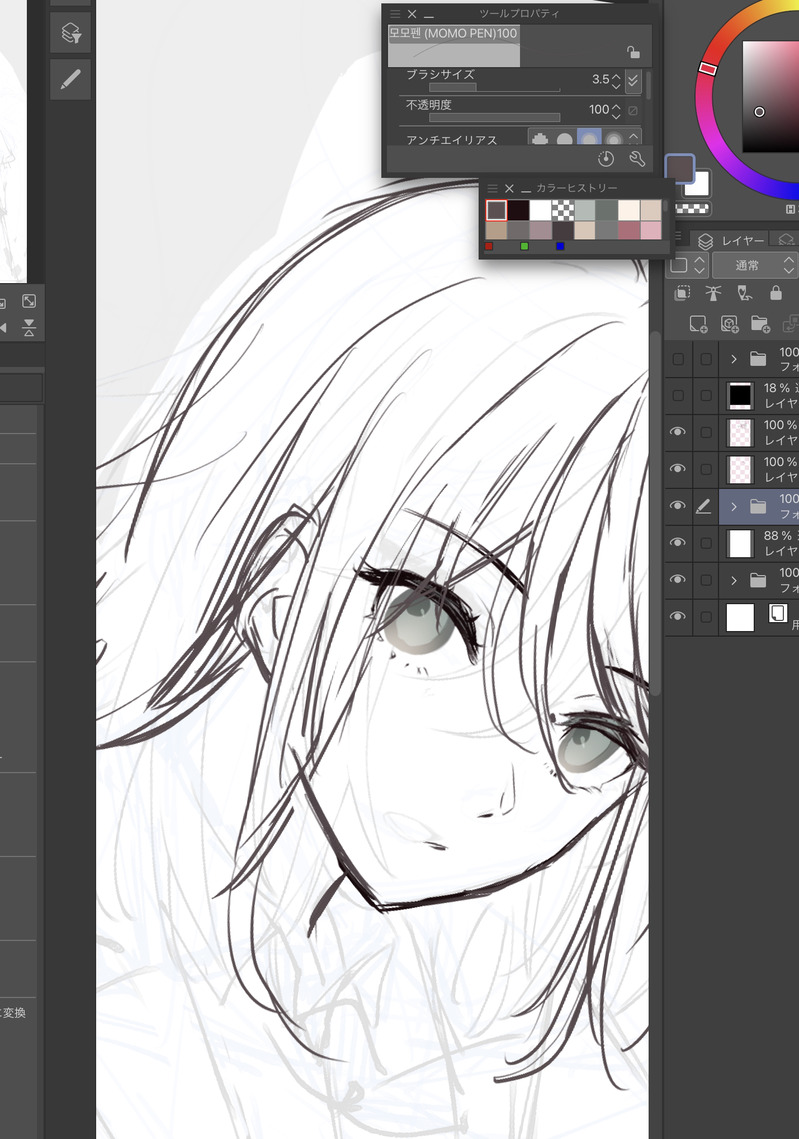
Task: Open sub tool detail wrench icon
Action: tap(637, 158)
